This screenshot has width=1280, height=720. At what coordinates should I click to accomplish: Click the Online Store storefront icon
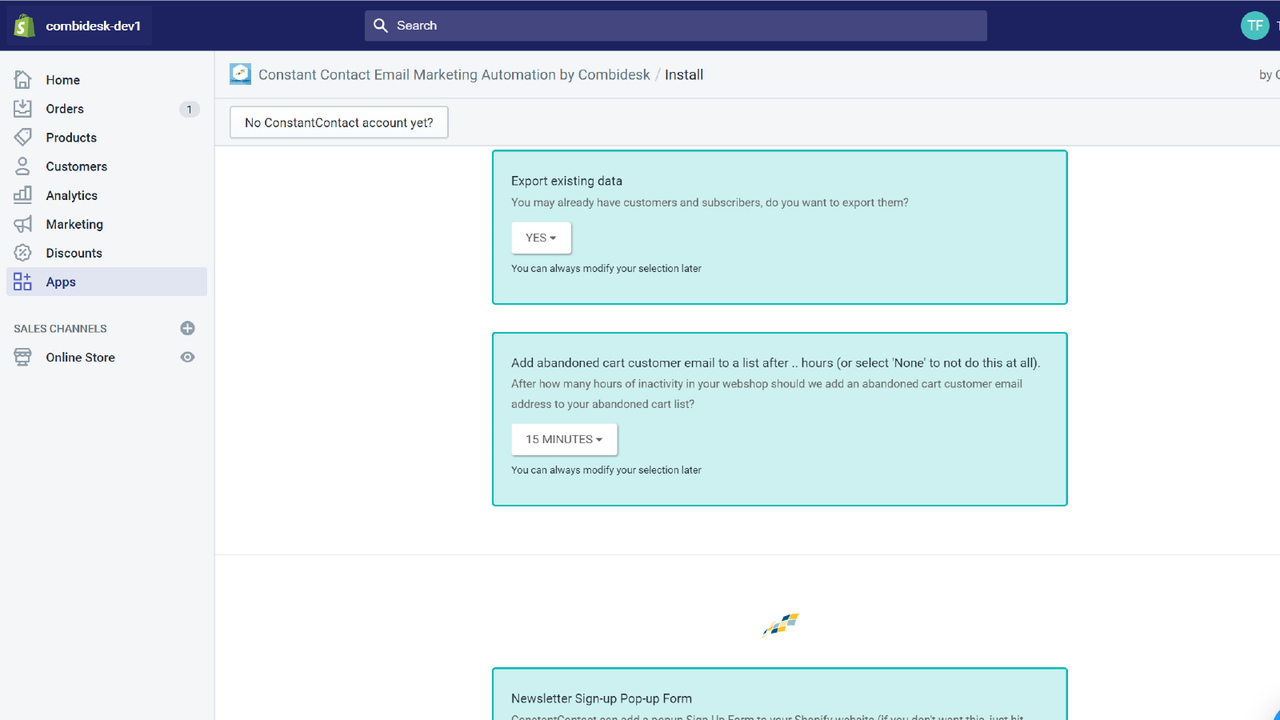[23, 358]
